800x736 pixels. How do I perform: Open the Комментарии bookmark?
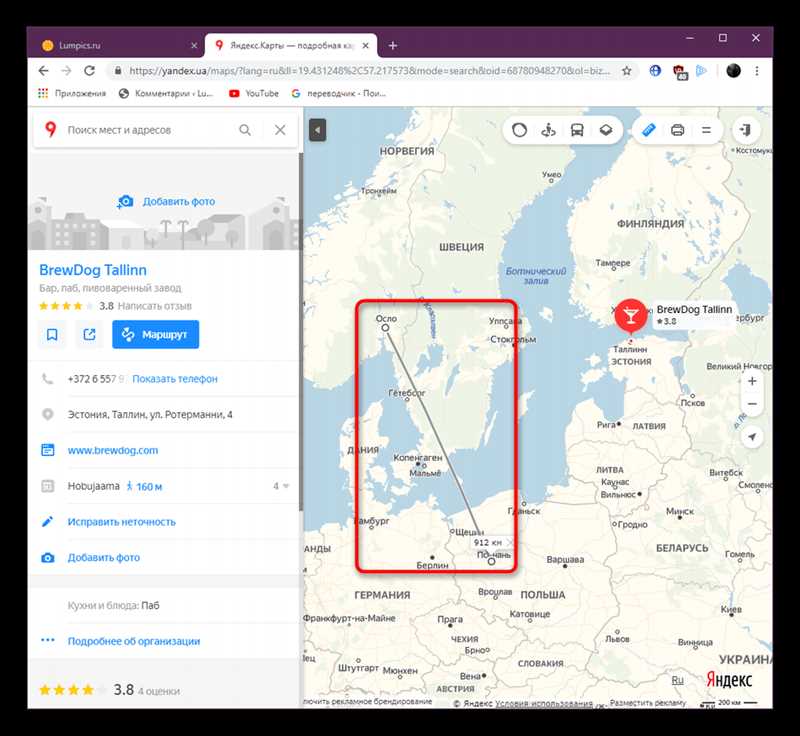[166, 93]
